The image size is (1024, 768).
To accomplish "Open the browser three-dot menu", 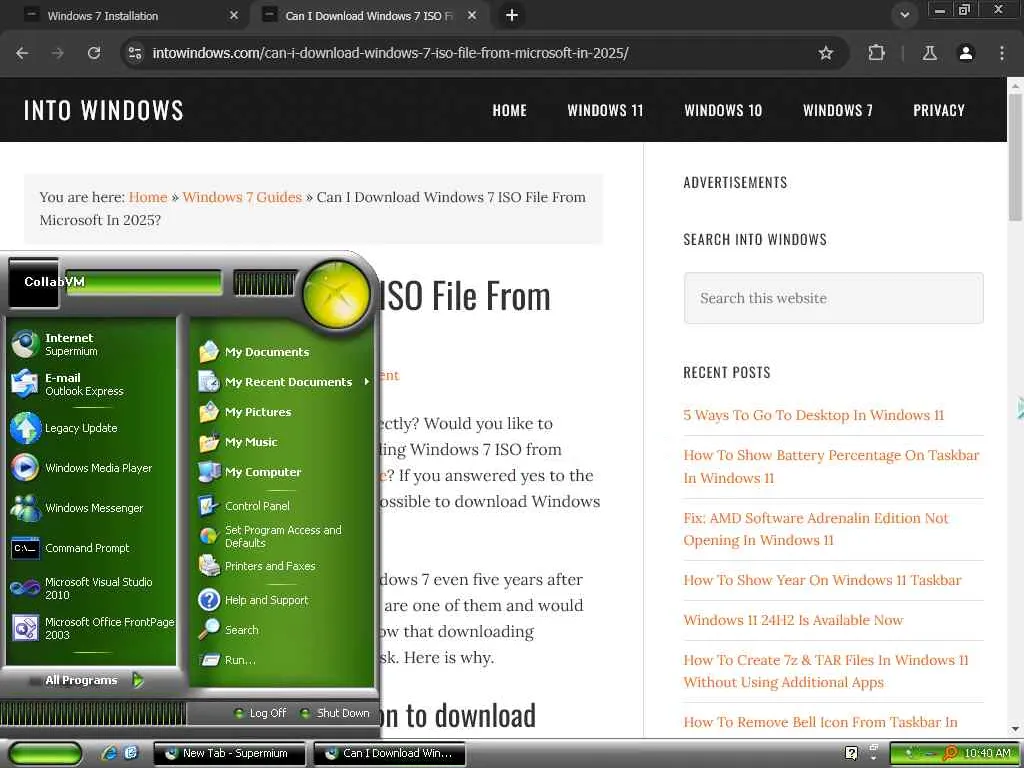I will (1002, 53).
